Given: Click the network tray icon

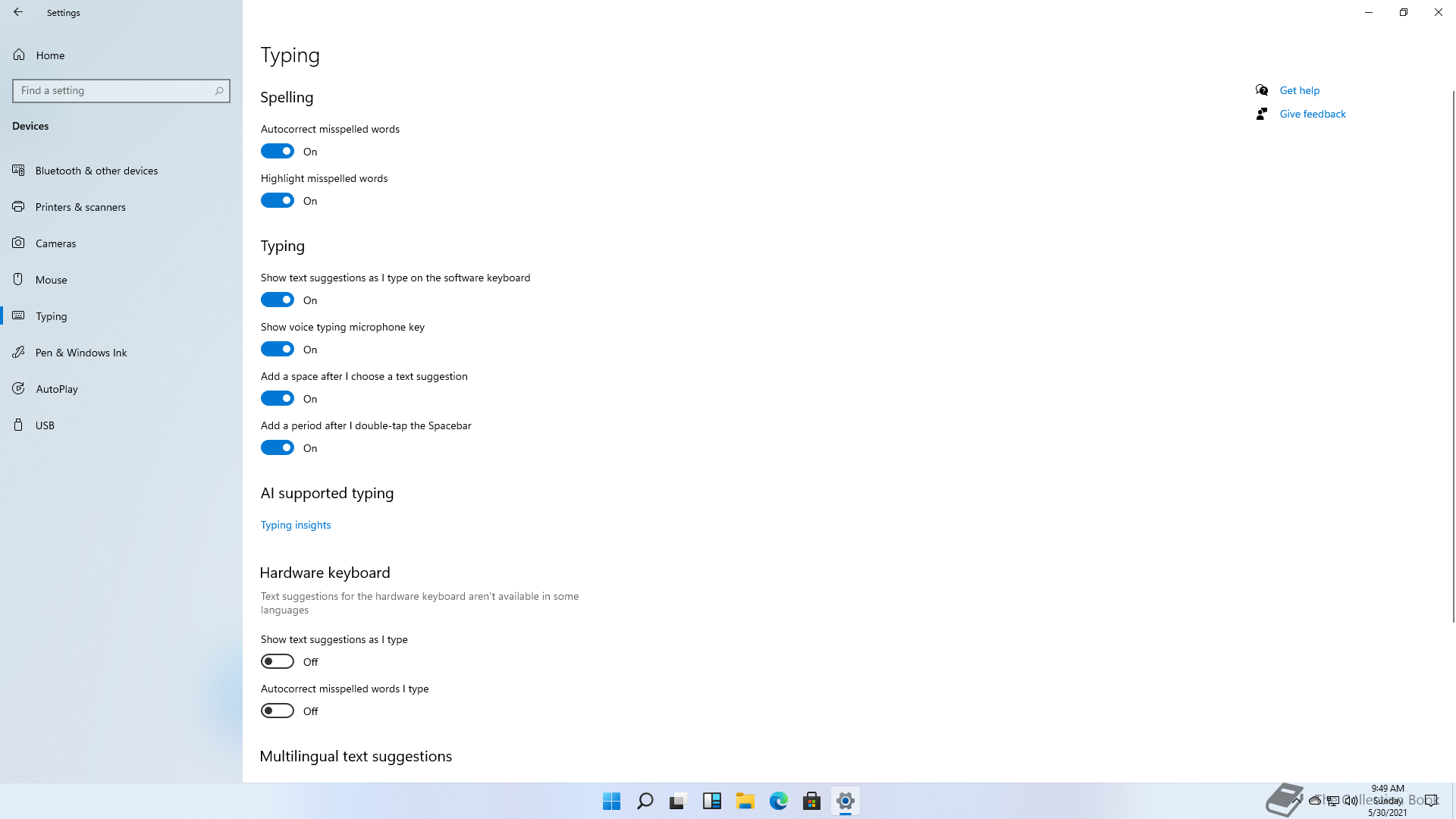Looking at the screenshot, I should coord(1333,800).
